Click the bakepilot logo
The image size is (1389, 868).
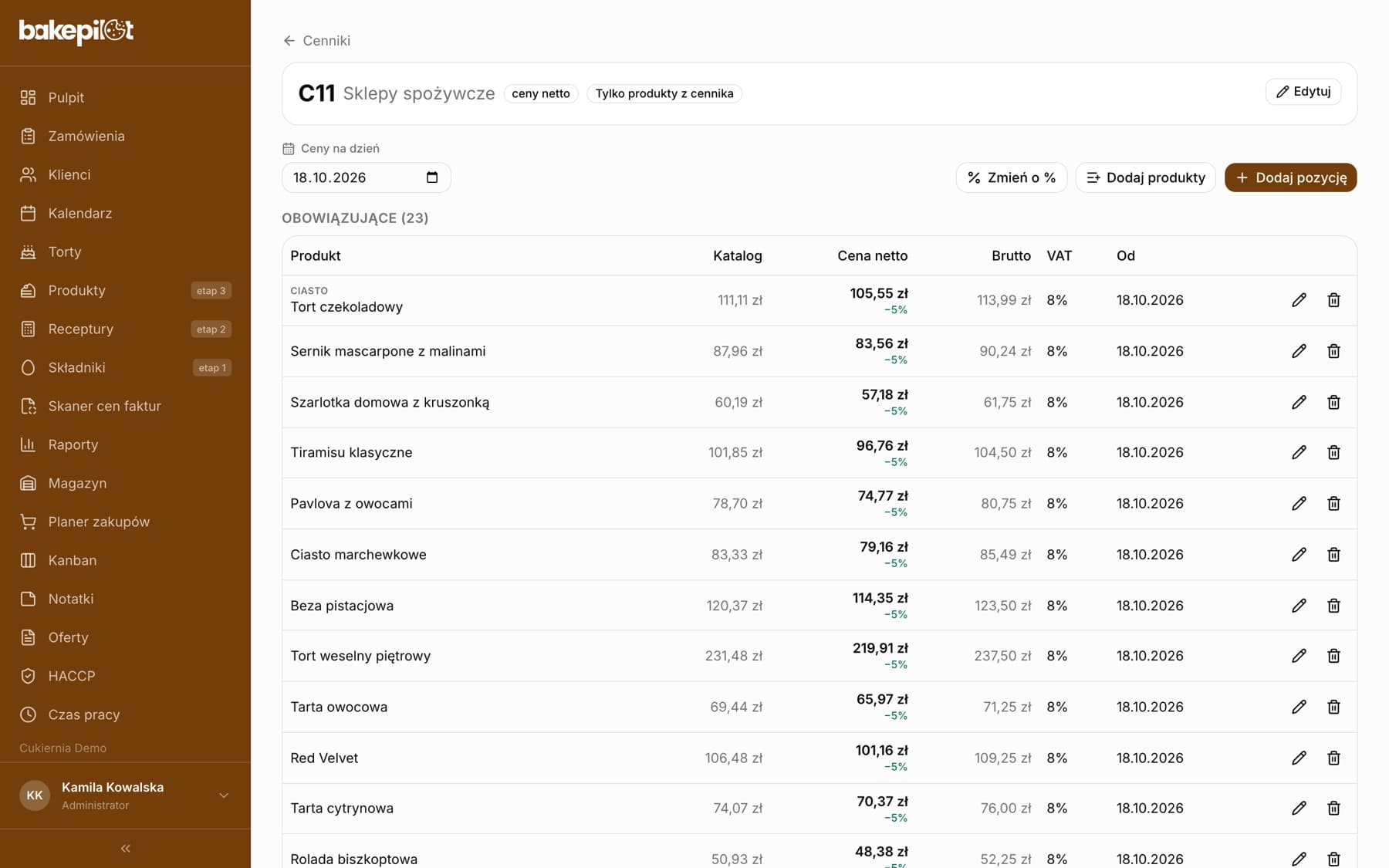[x=76, y=31]
